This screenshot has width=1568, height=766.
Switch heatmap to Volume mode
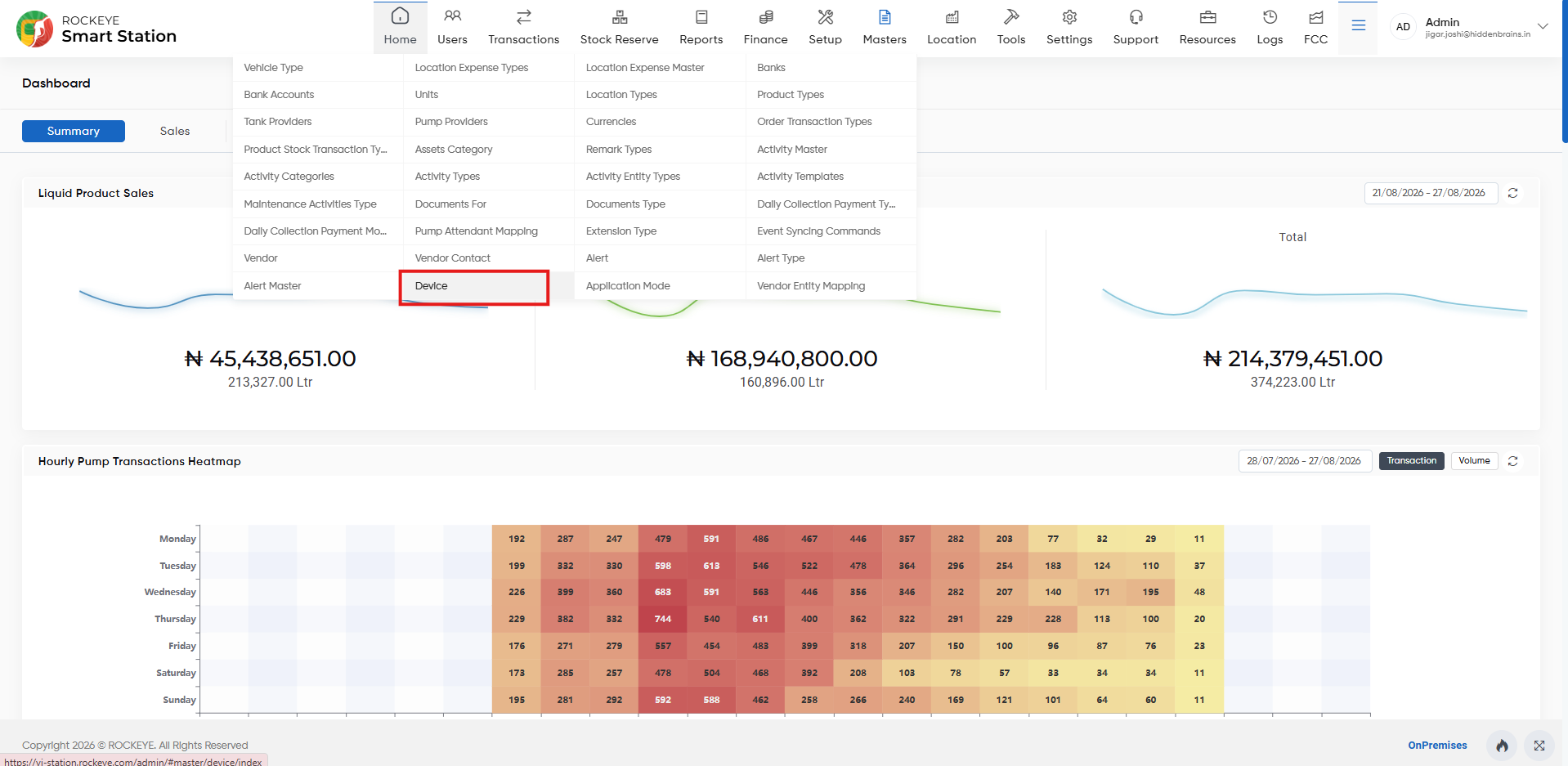pos(1475,461)
